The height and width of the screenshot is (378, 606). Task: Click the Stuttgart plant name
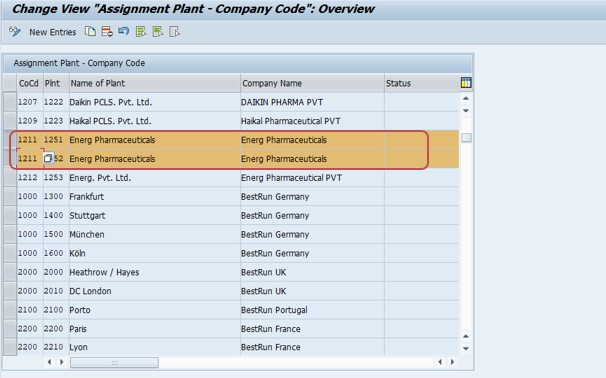87,216
